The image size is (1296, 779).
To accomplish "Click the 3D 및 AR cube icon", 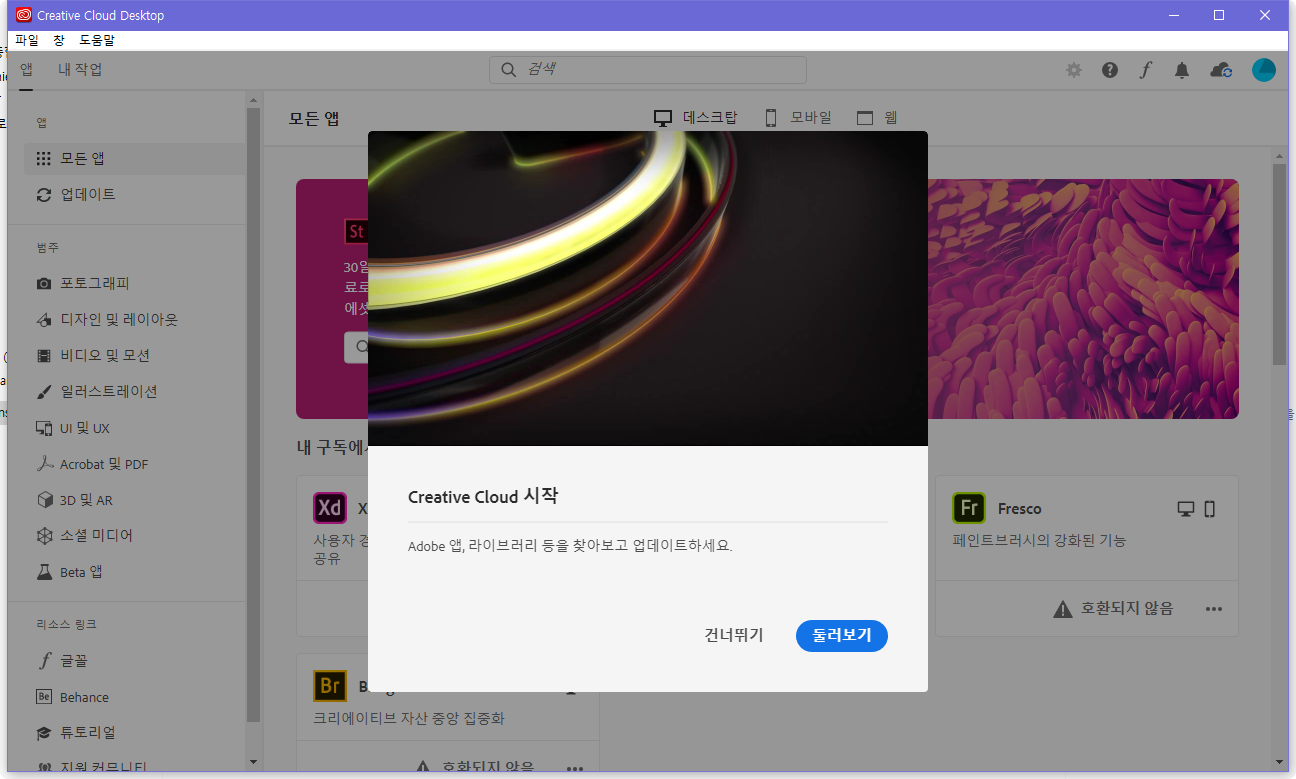I will (x=44, y=500).
